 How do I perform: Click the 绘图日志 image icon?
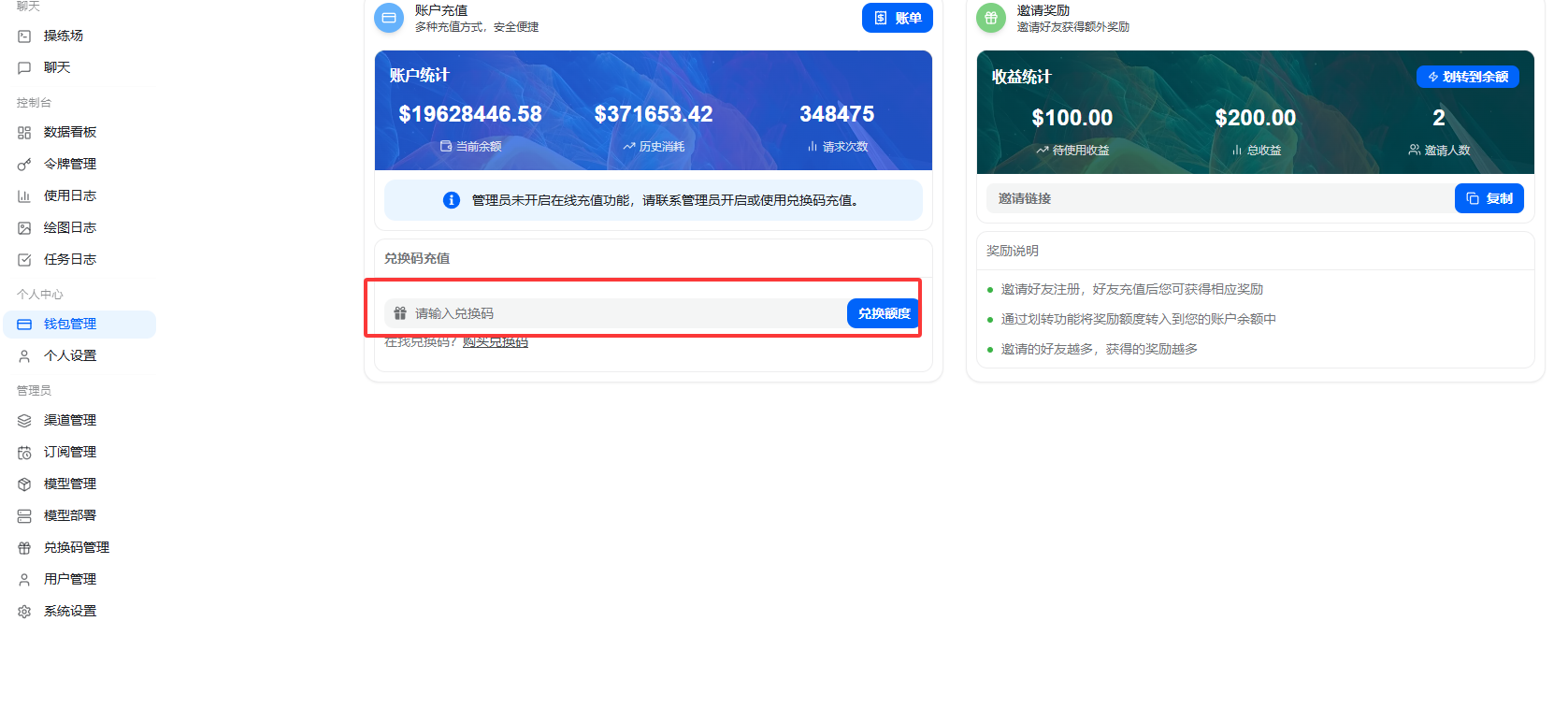click(x=24, y=228)
